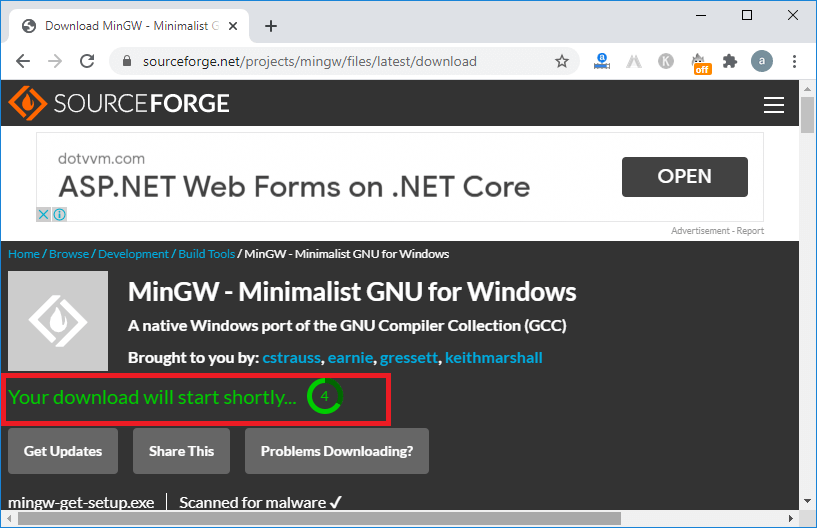Screen dimensions: 817x528
Task: Click Get Updates button
Action: 63,451
